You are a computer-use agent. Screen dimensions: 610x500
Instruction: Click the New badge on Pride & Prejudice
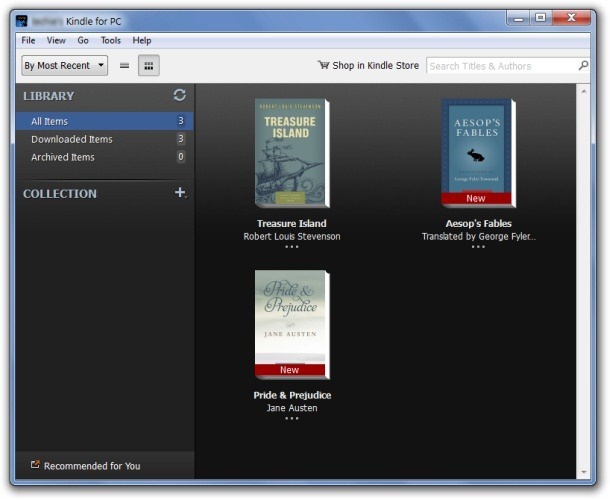pos(289,370)
